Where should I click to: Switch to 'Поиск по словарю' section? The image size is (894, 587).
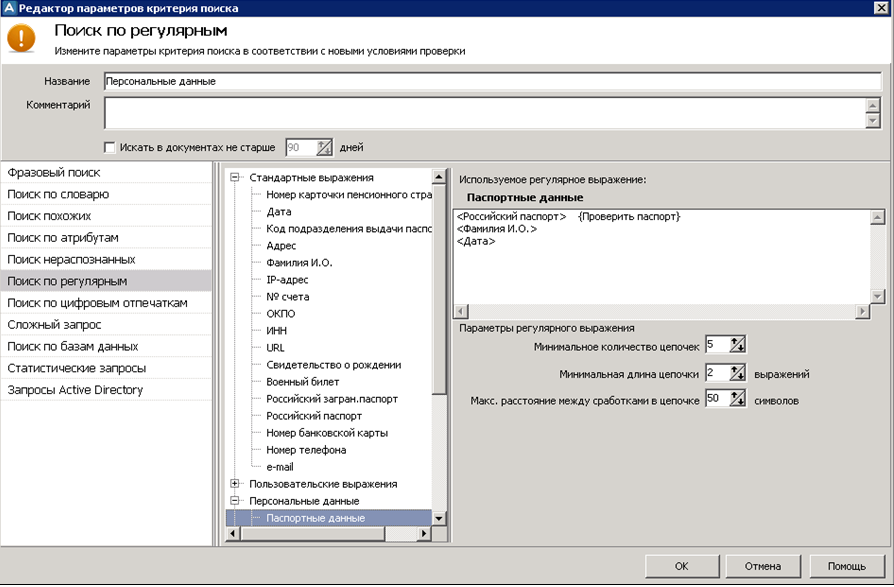tap(59, 194)
